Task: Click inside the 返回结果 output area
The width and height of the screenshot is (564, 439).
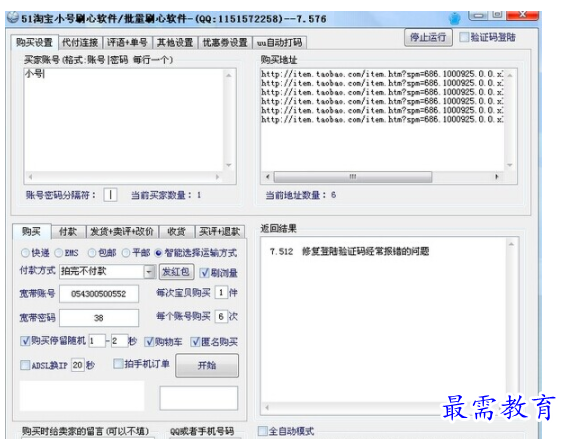Action: click(383, 320)
